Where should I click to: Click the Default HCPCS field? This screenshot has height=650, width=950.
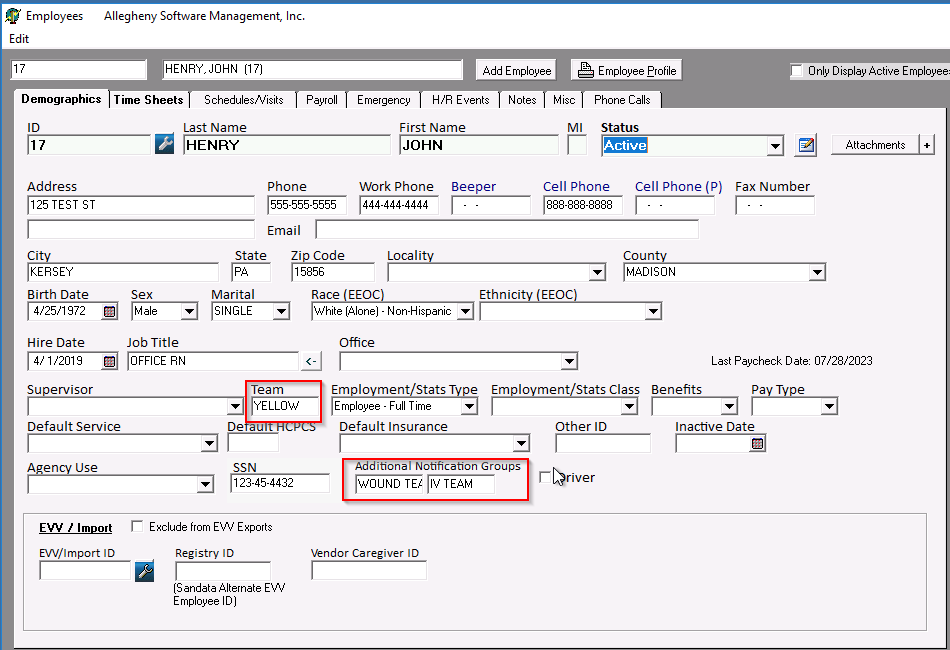253,443
